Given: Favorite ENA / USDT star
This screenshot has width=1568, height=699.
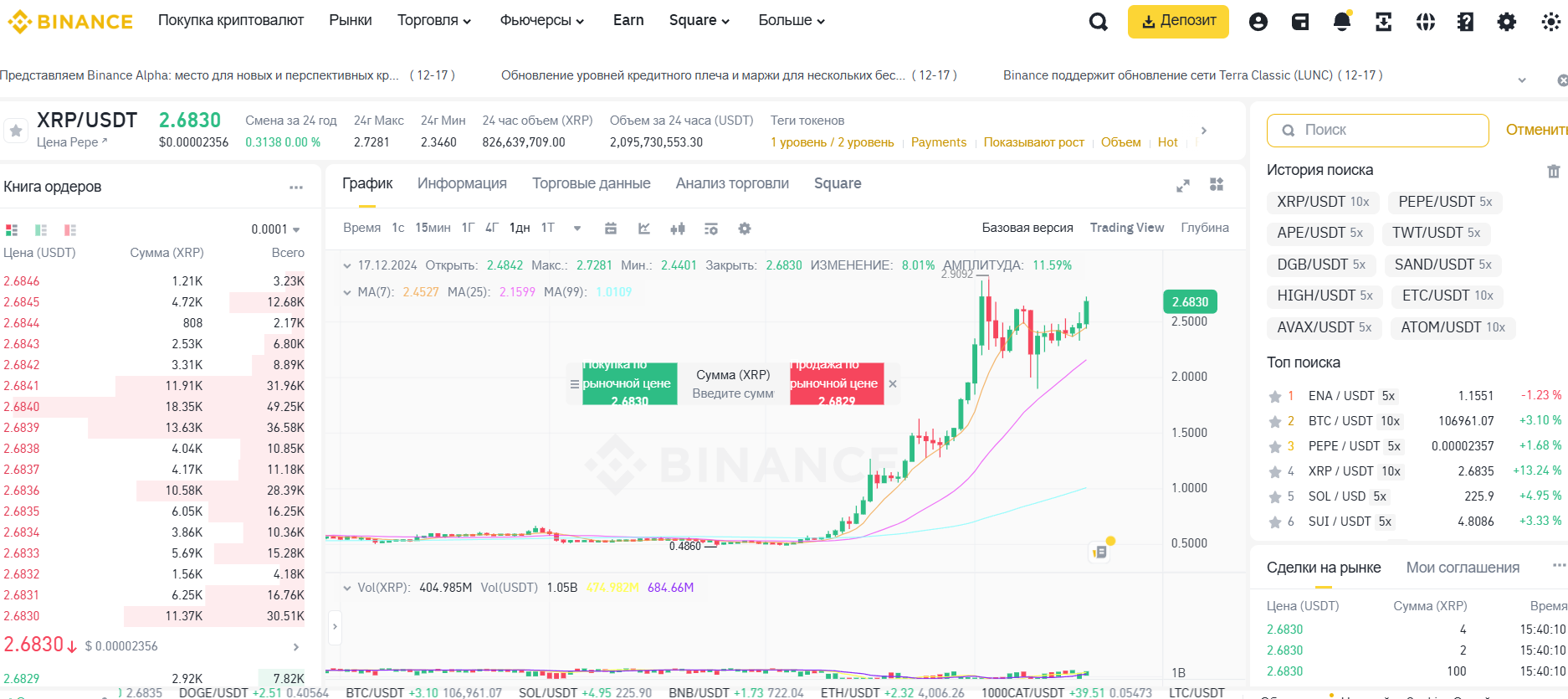Looking at the screenshot, I should 1275,396.
